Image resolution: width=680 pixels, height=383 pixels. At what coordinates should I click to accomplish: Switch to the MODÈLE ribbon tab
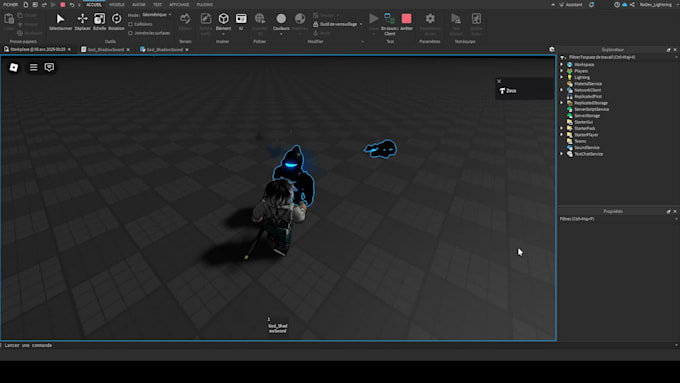(x=117, y=4)
